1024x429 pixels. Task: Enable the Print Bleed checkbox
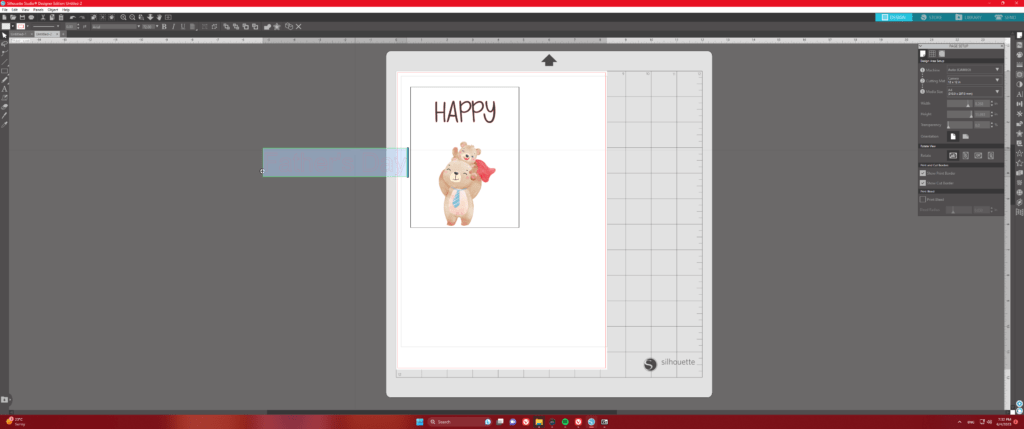pos(922,200)
